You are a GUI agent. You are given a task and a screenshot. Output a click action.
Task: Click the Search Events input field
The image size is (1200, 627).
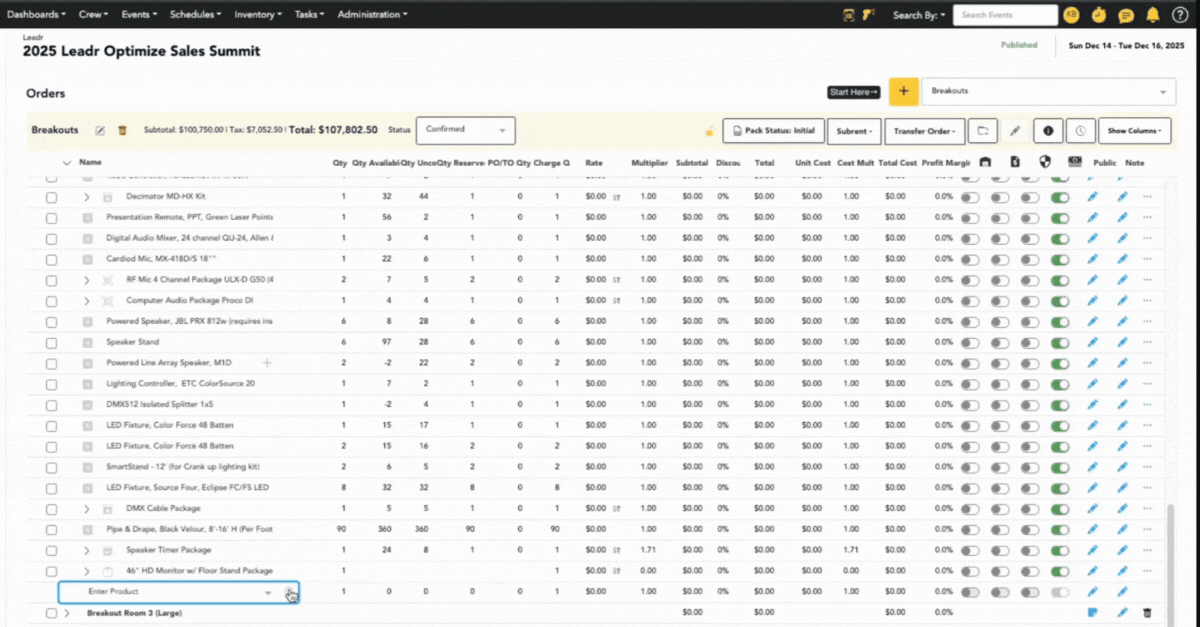(1004, 15)
